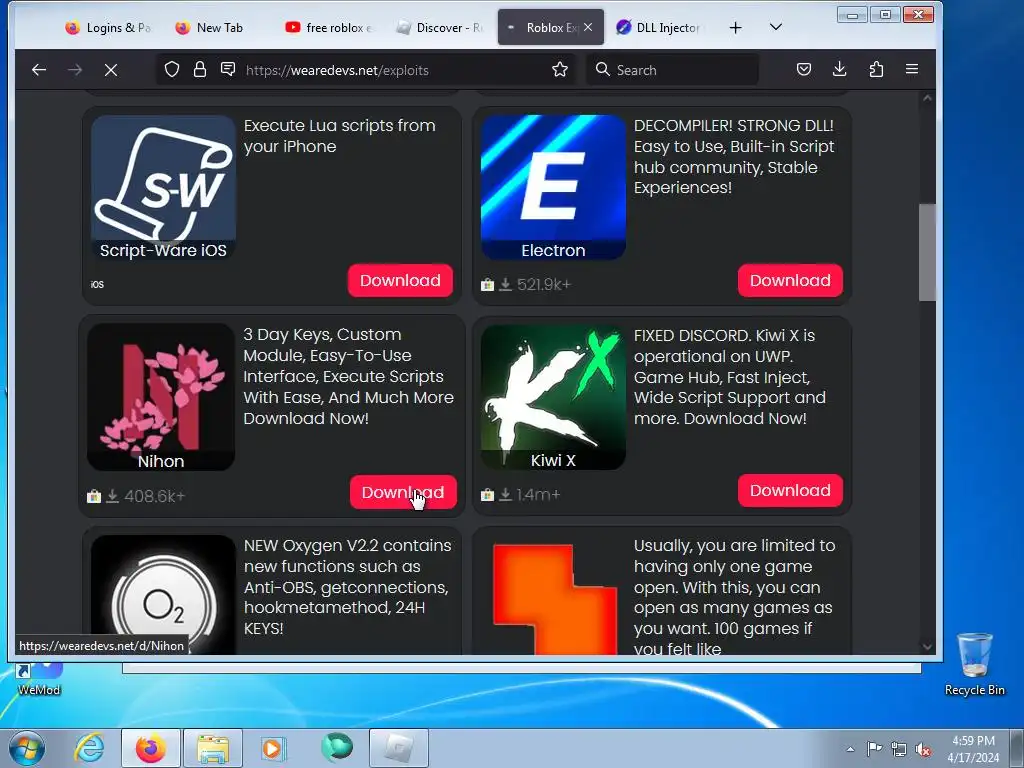This screenshot has height=768, width=1024.
Task: Click the store bag icon under Nihon
Action: pos(94,496)
